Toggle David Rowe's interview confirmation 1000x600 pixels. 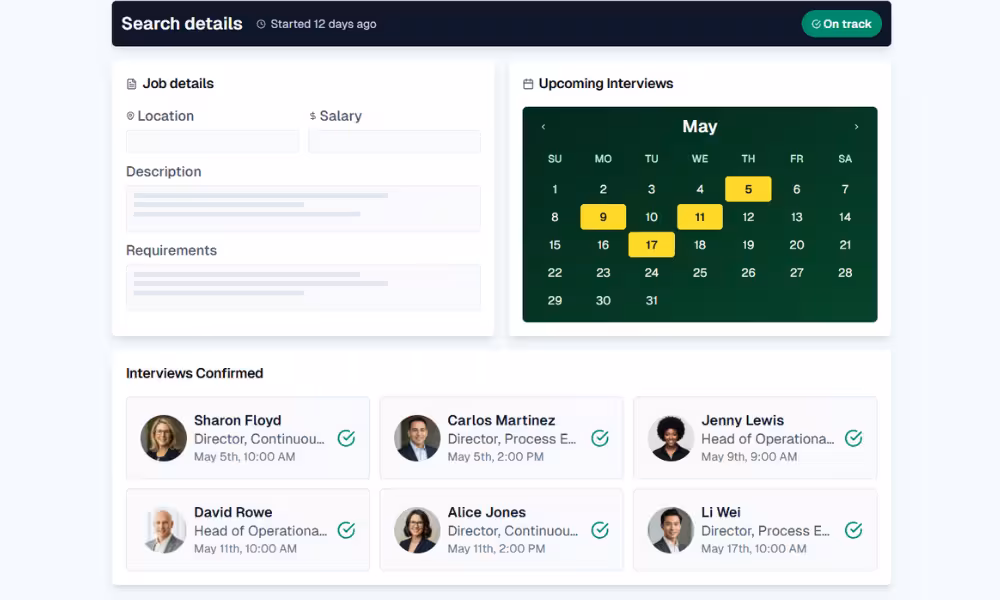coord(346,530)
